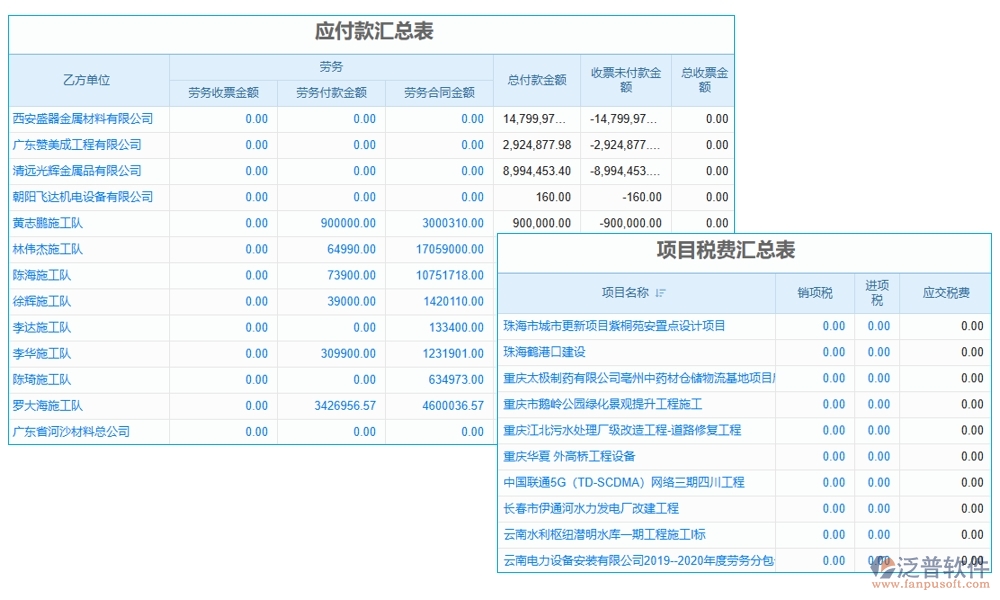Select the 销项税 column header
1000x600 pixels.
pyautogui.click(x=816, y=291)
